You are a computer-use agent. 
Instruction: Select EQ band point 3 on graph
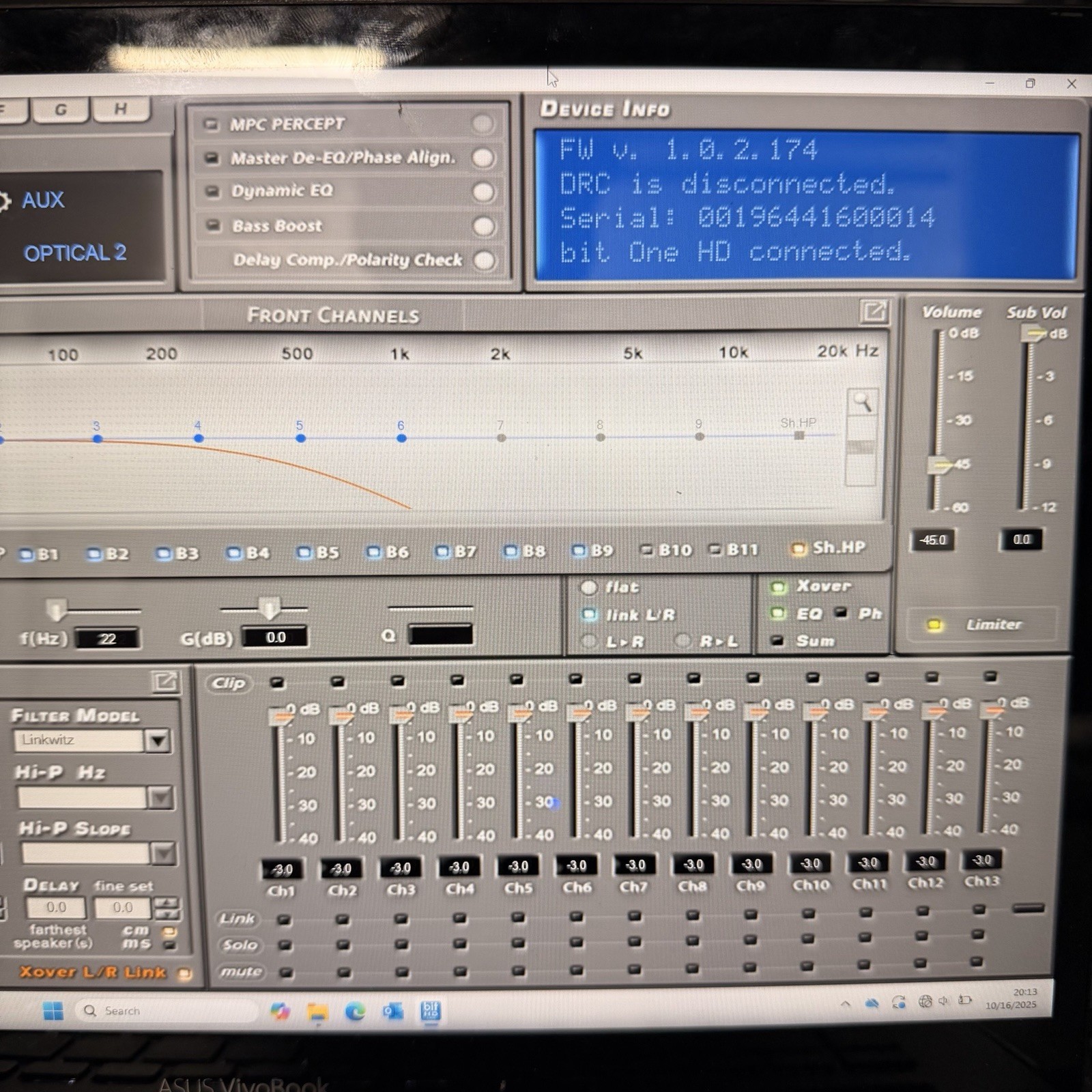[98, 439]
